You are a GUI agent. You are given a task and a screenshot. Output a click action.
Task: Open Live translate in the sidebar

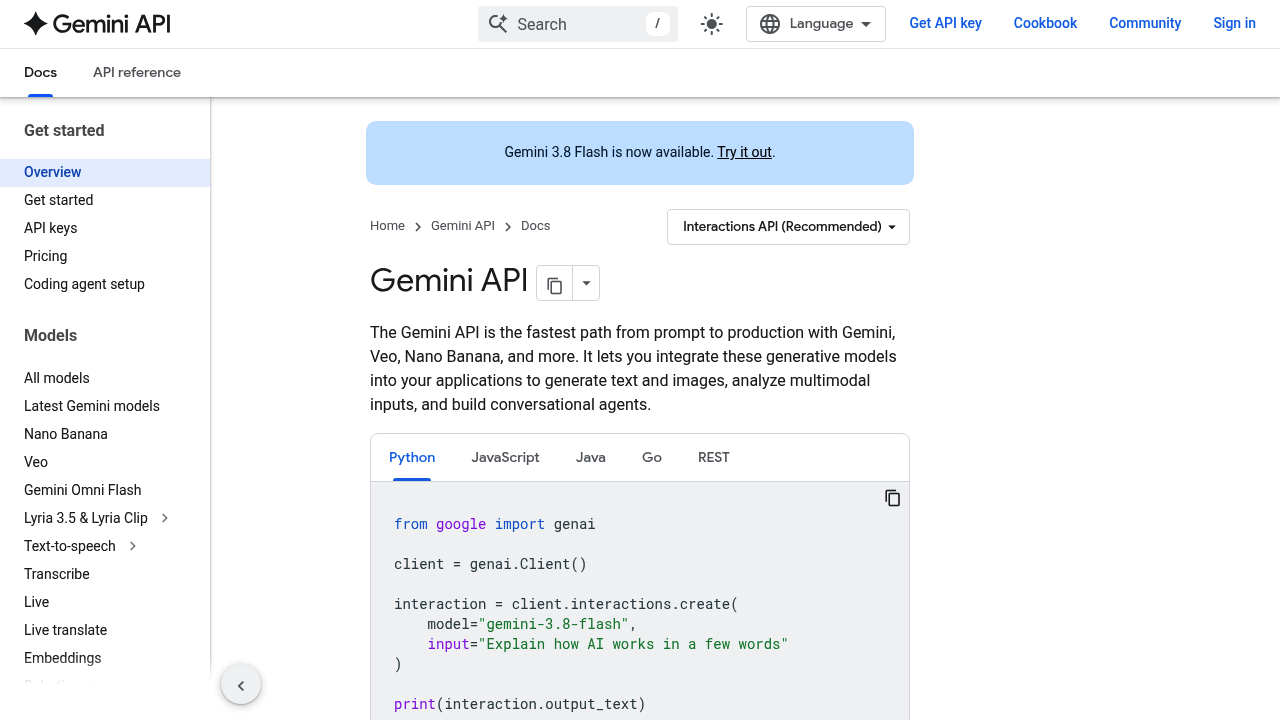[65, 630]
